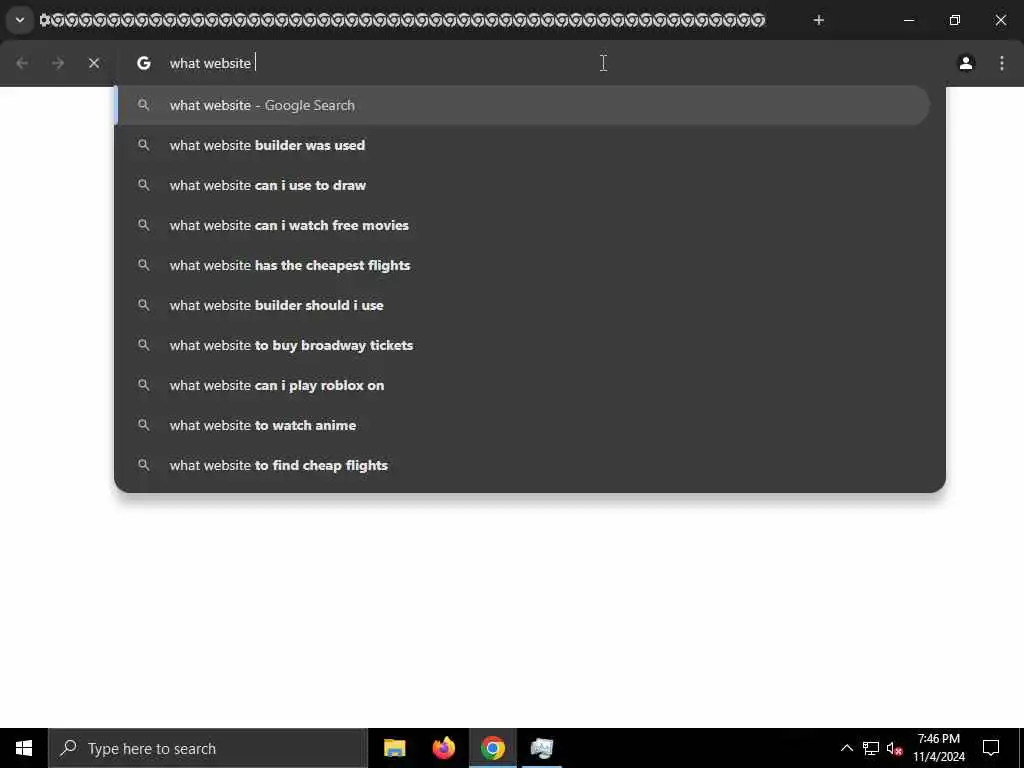Click magnifier icon beside 'to find cheap flights'

(144, 465)
